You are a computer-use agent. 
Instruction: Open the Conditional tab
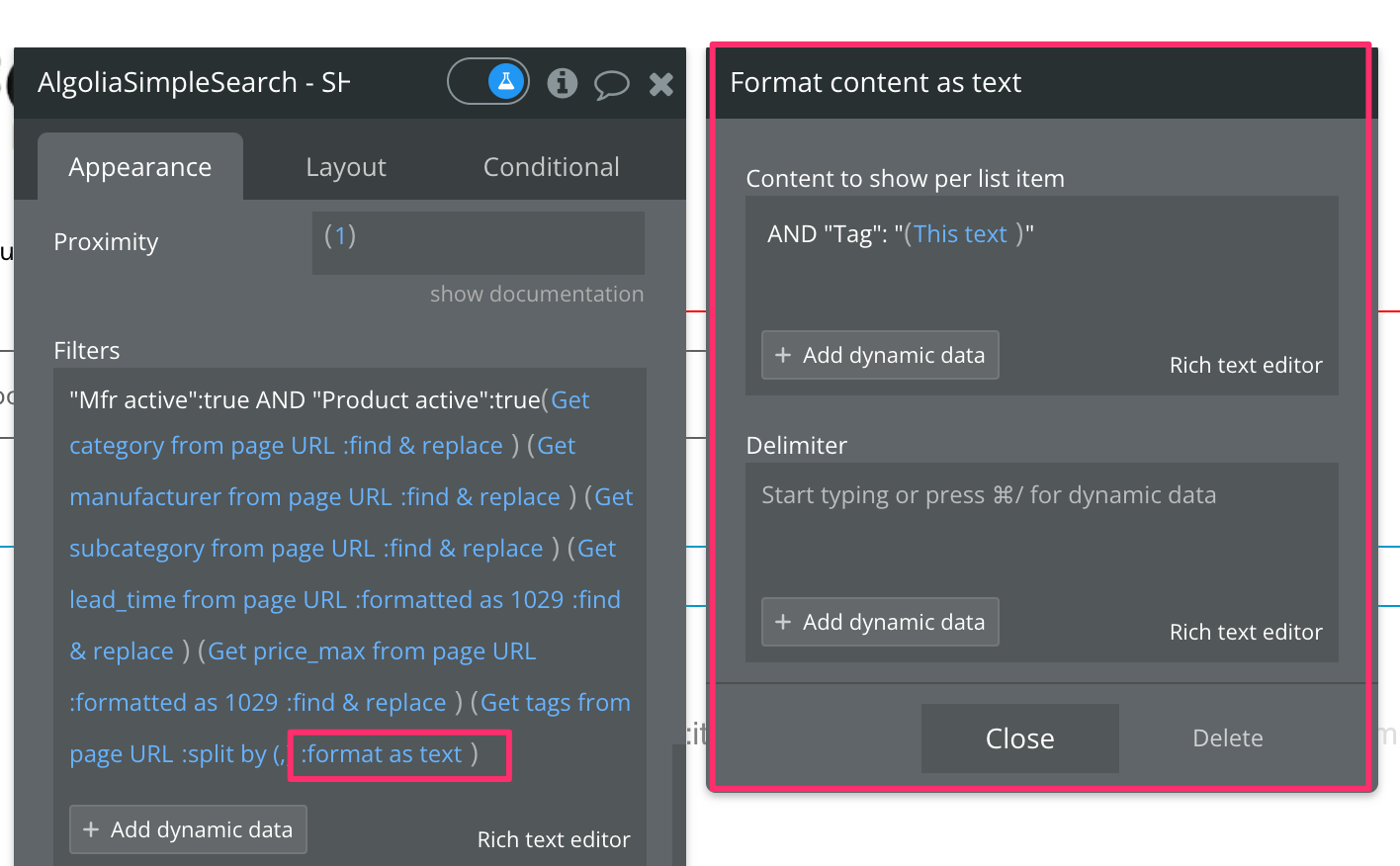(551, 167)
